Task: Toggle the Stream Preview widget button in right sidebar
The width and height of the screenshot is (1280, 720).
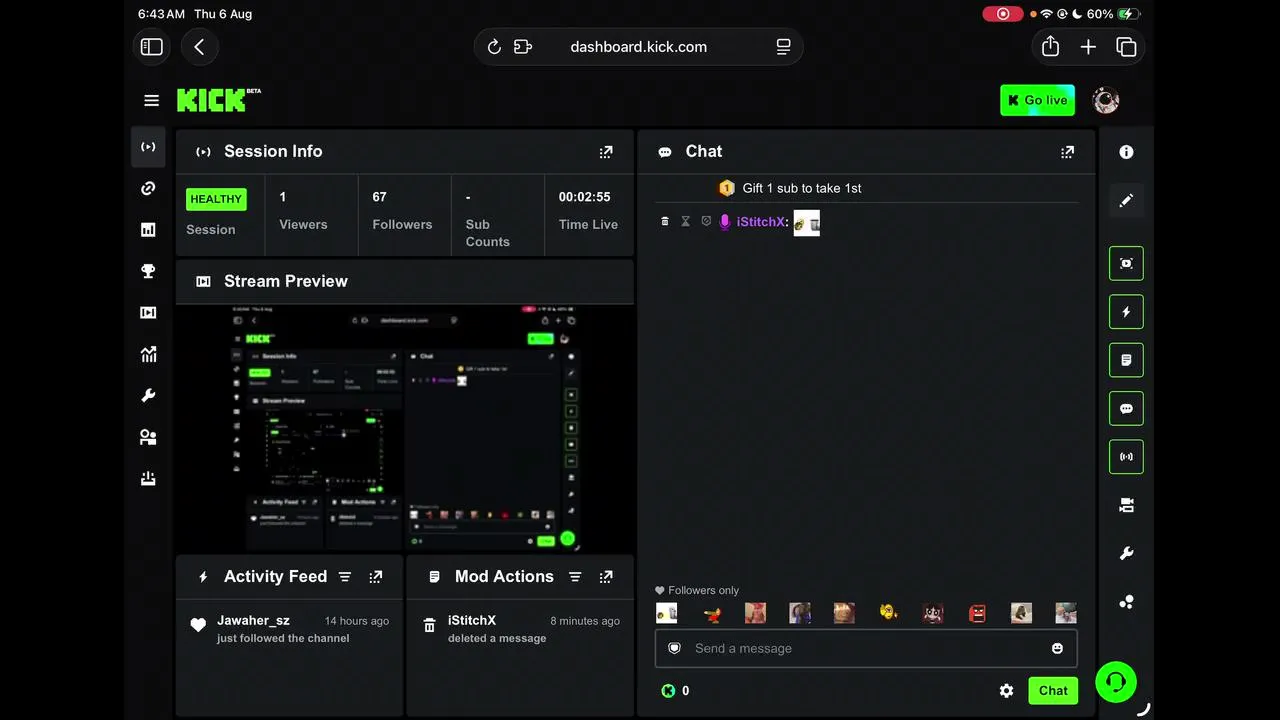Action: tap(1126, 263)
